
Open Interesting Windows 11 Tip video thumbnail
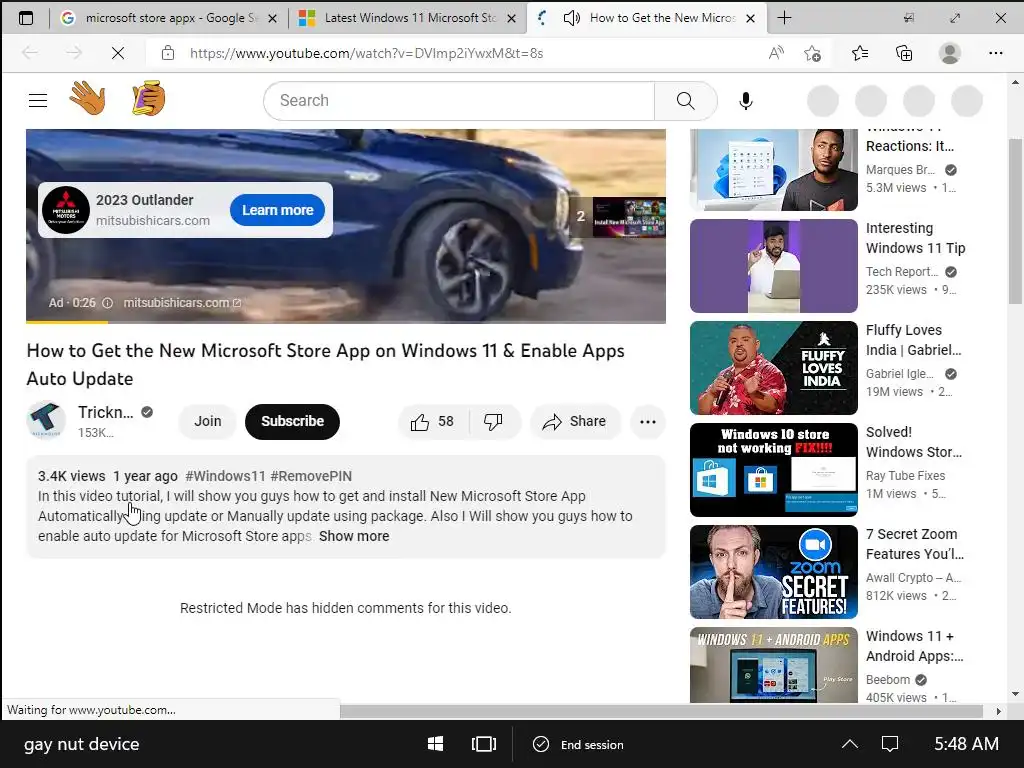click(x=774, y=266)
